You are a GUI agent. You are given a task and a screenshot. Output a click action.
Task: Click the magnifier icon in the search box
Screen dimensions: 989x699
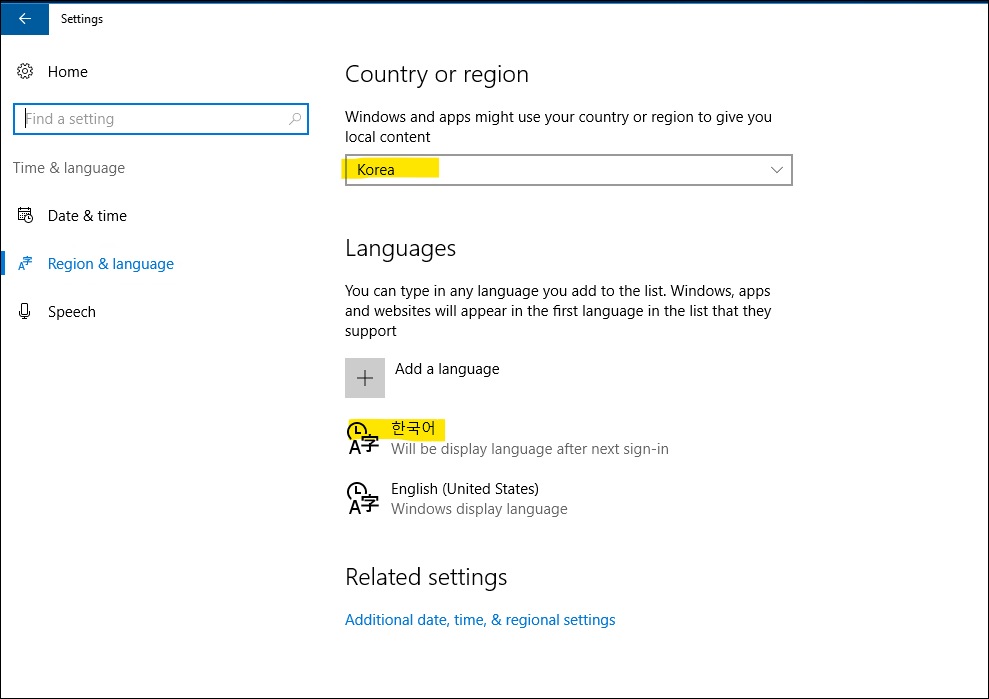coord(295,119)
